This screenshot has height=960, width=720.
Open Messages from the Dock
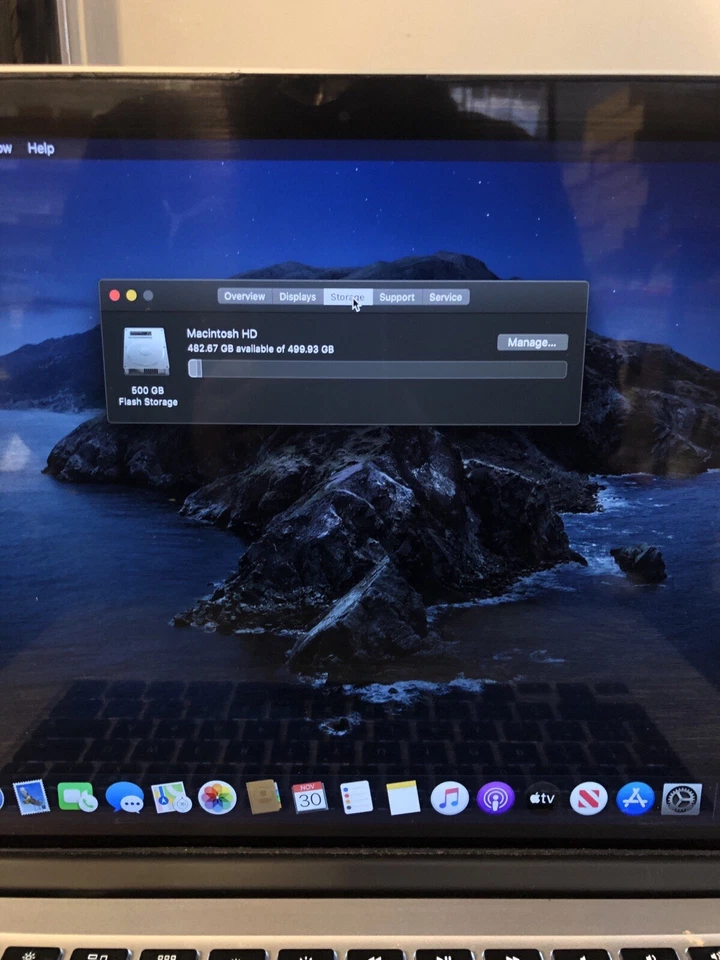click(x=124, y=798)
